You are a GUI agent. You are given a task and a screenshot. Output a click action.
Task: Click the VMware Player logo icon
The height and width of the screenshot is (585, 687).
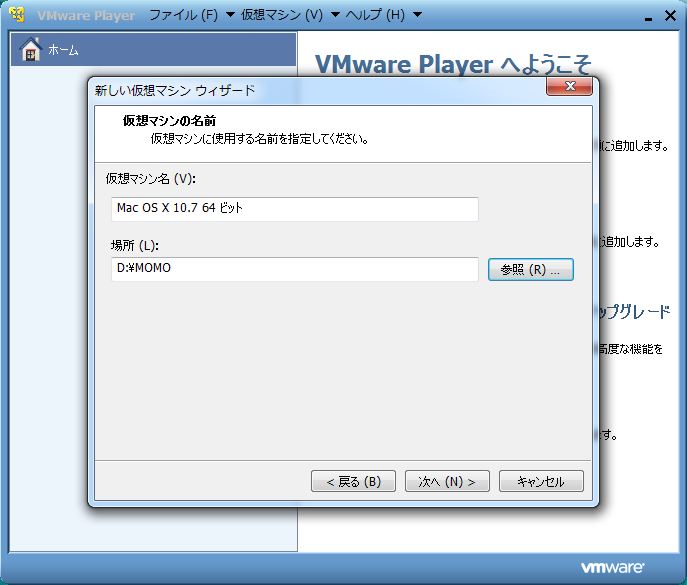(x=18, y=15)
